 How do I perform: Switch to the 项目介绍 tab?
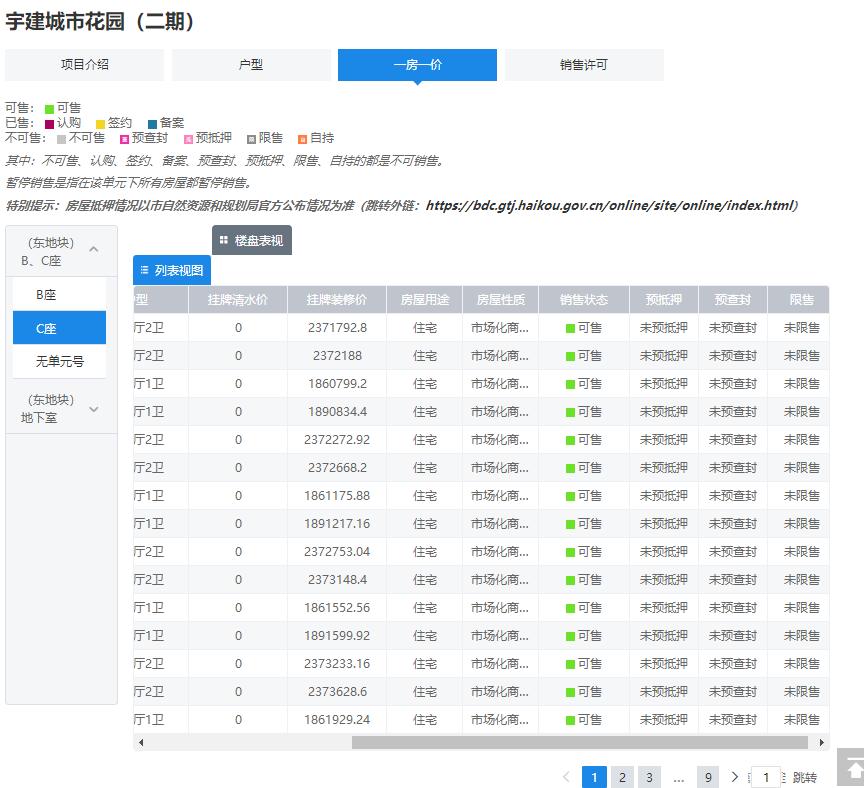pyautogui.click(x=84, y=65)
